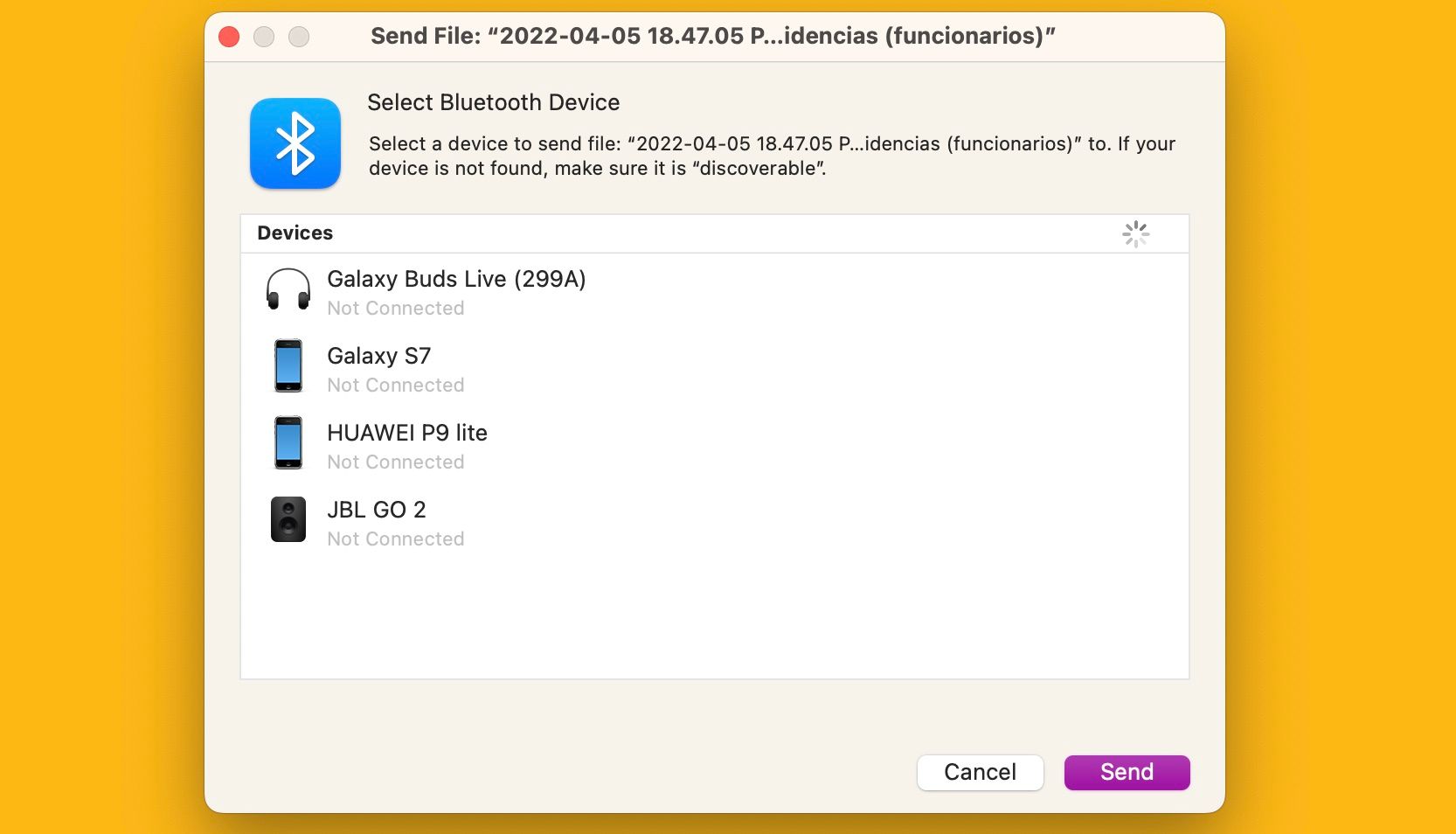Viewport: 1456px width, 834px height.
Task: Click the Not Connected label under HUAWEI P9 lite
Action: 395,462
